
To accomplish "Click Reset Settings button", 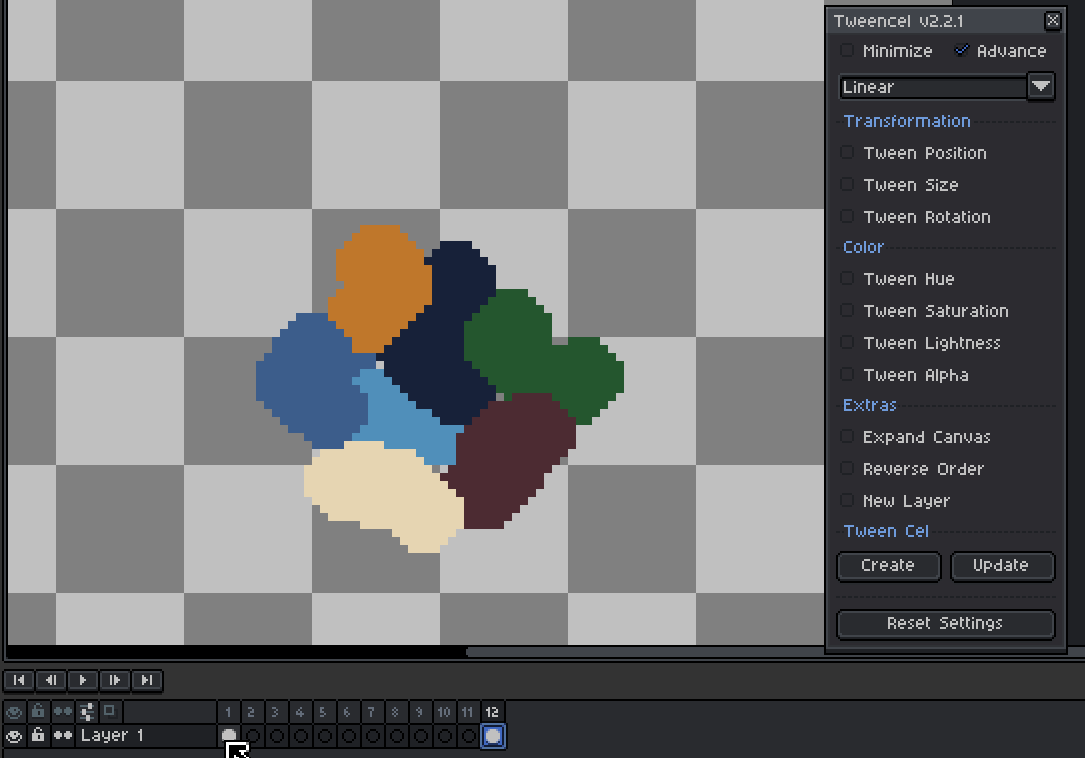I will tap(945, 624).
